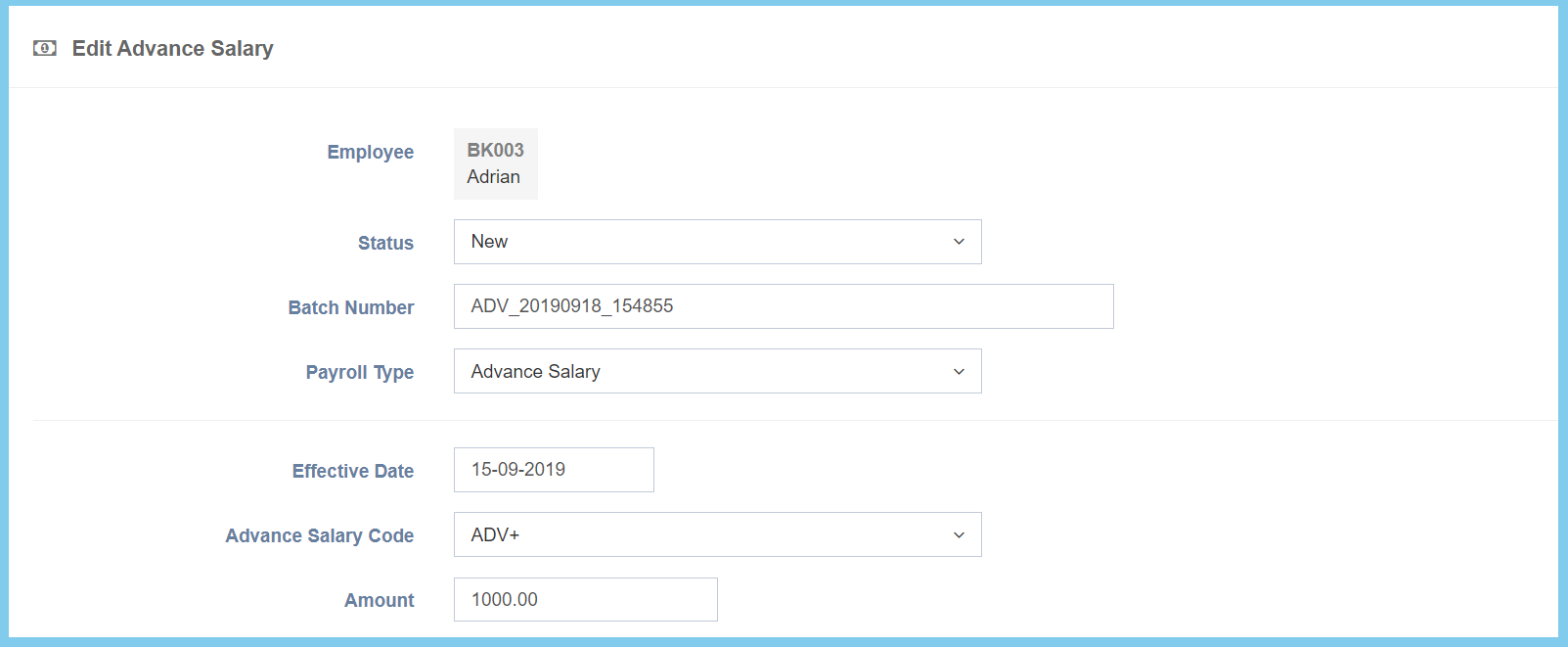This screenshot has height=647, width=1568.
Task: Click the Edit Advance Salary heading
Action: pyautogui.click(x=172, y=48)
